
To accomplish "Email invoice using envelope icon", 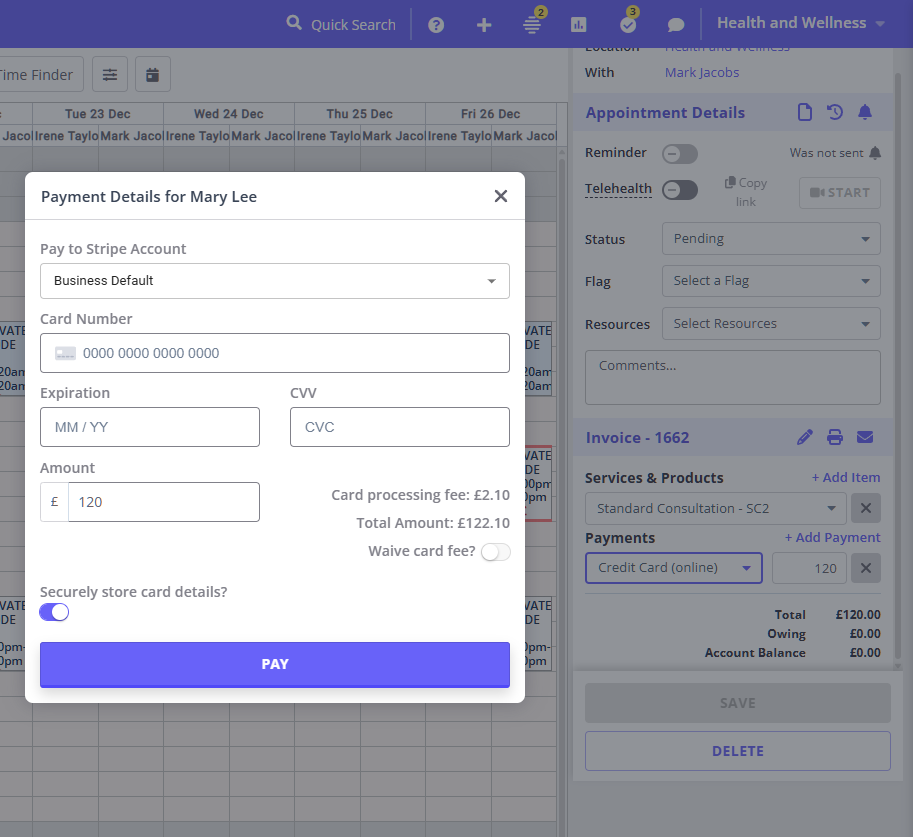I will point(865,437).
